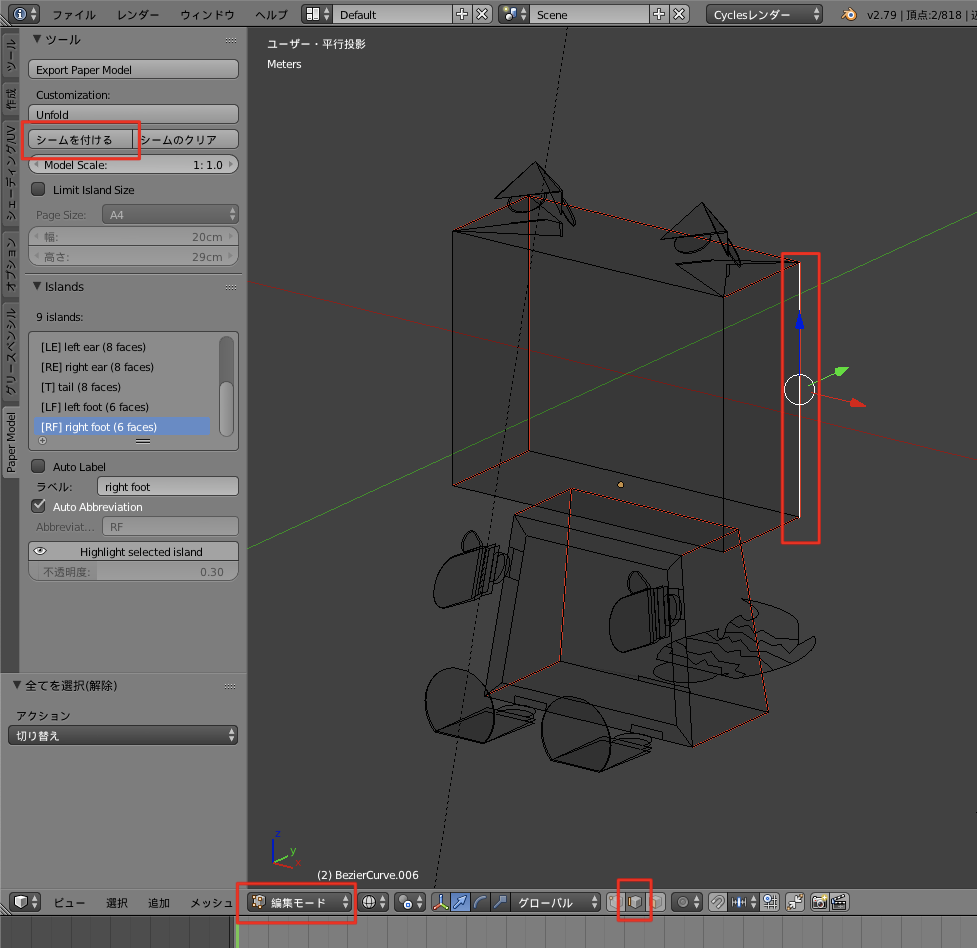
Task: Click the Export Paper Model button
Action: (133, 68)
